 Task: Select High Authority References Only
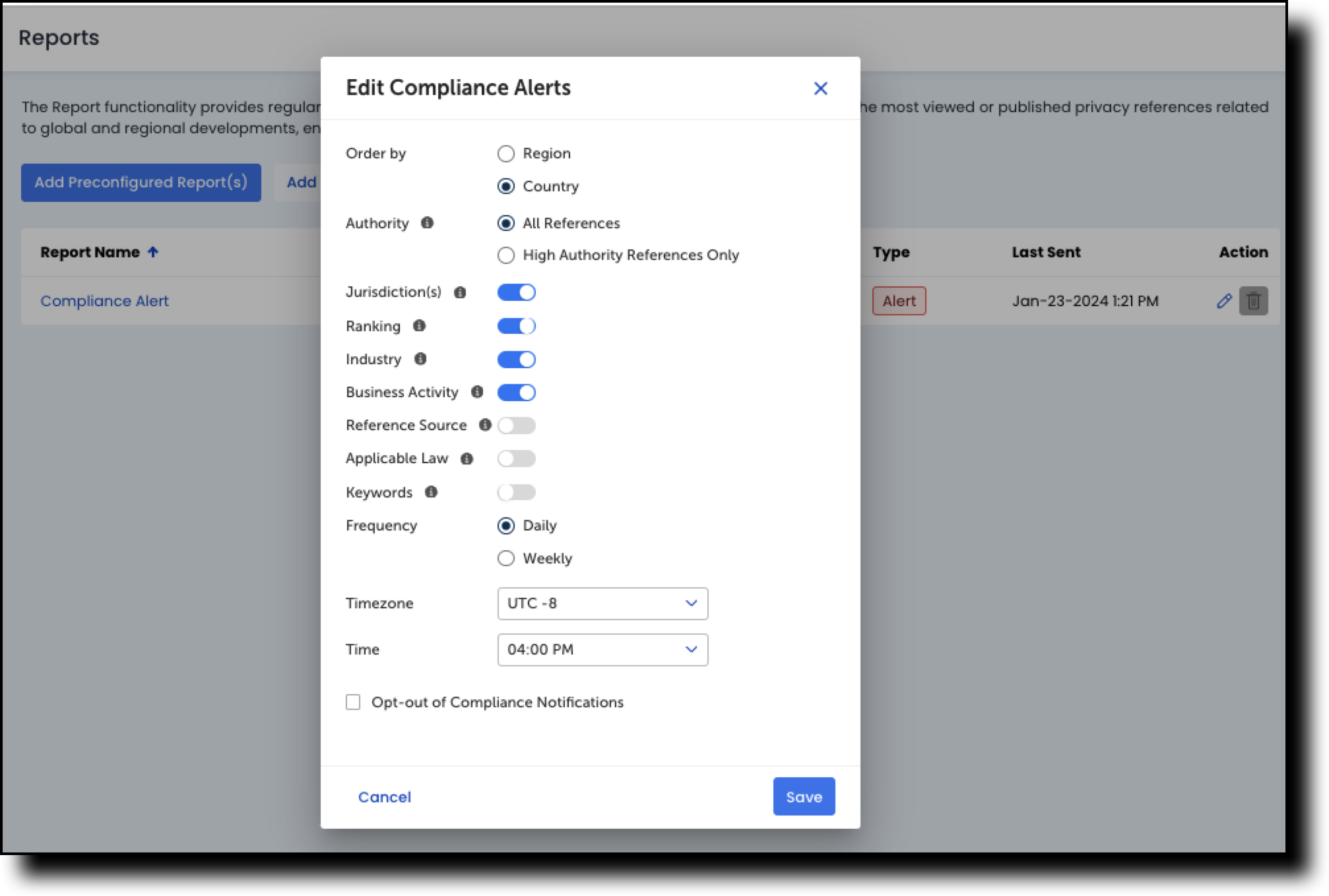tap(506, 255)
